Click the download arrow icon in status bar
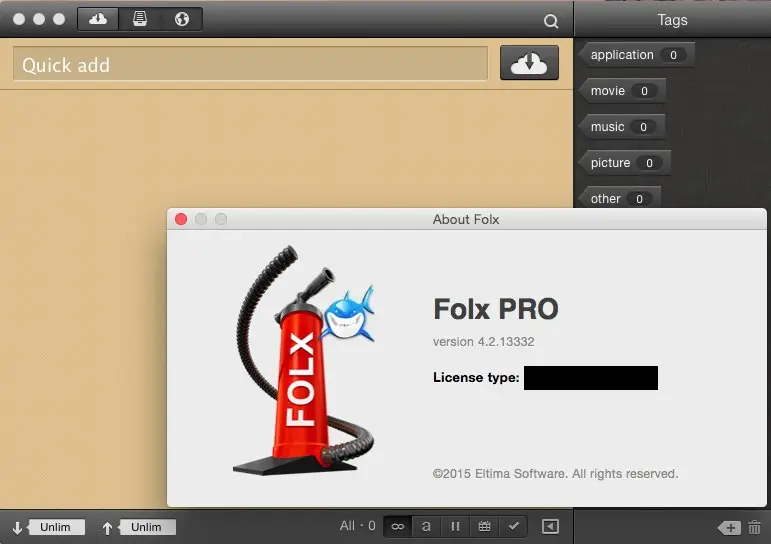771x544 pixels. point(17,528)
